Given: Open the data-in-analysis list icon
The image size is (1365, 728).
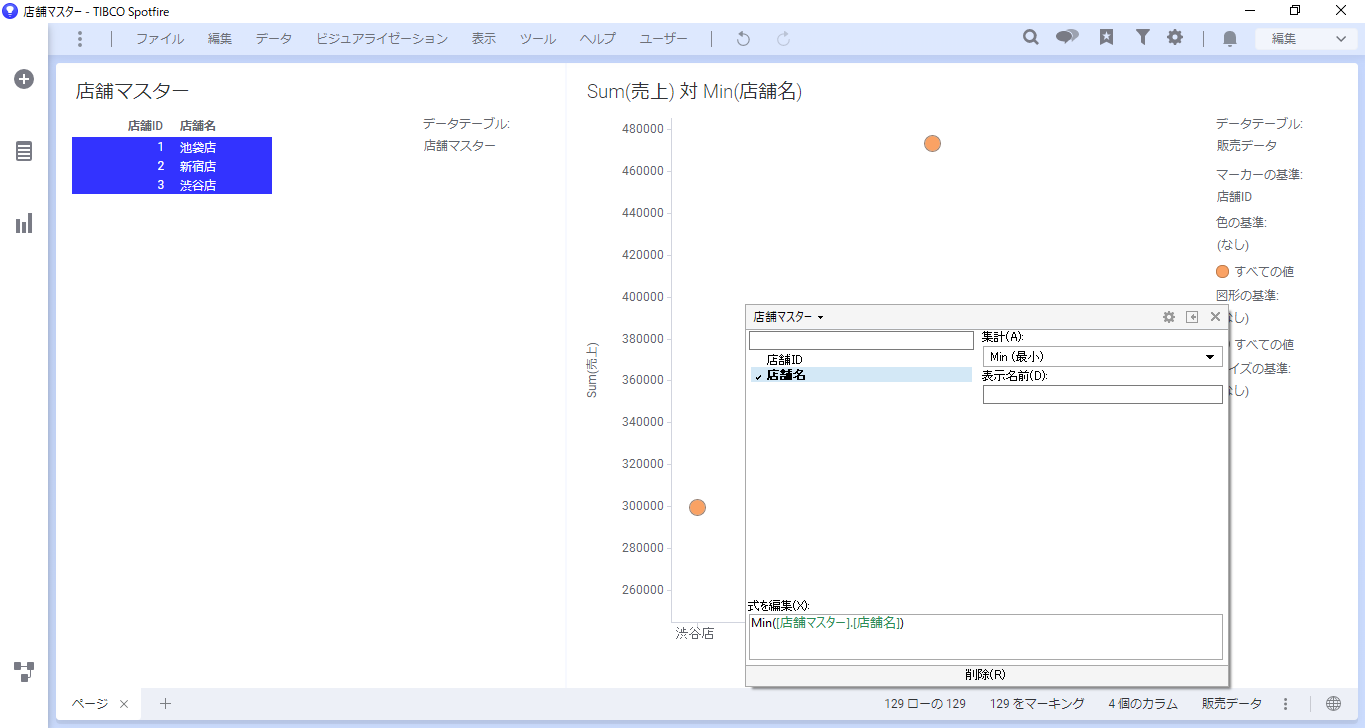Looking at the screenshot, I should pos(24,151).
